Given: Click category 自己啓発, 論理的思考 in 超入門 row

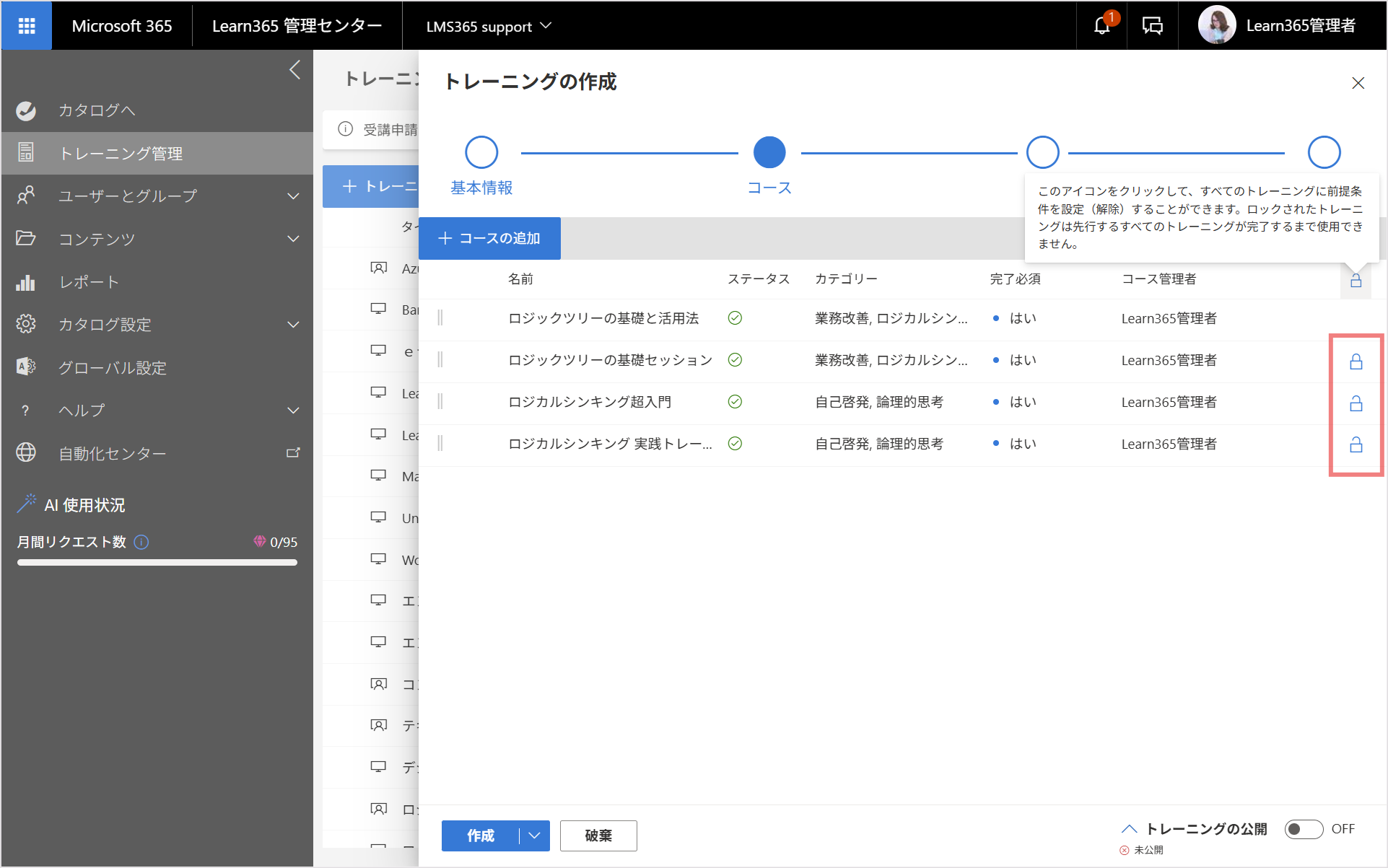Looking at the screenshot, I should [879, 402].
